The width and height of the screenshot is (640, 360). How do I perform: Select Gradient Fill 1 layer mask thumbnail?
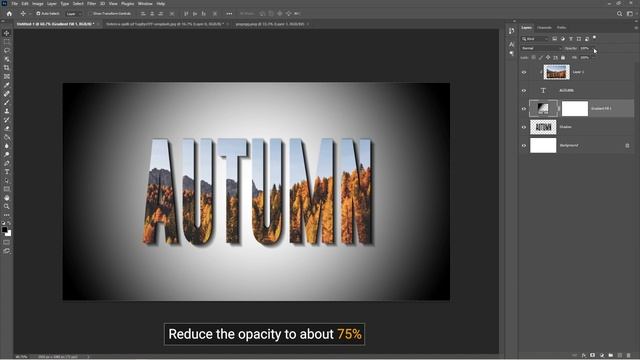coord(575,109)
